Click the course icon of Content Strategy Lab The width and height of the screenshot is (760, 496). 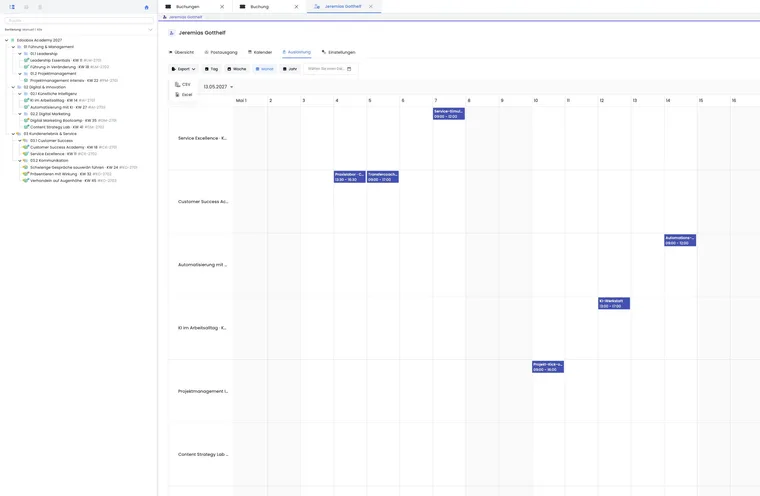pos(26,127)
